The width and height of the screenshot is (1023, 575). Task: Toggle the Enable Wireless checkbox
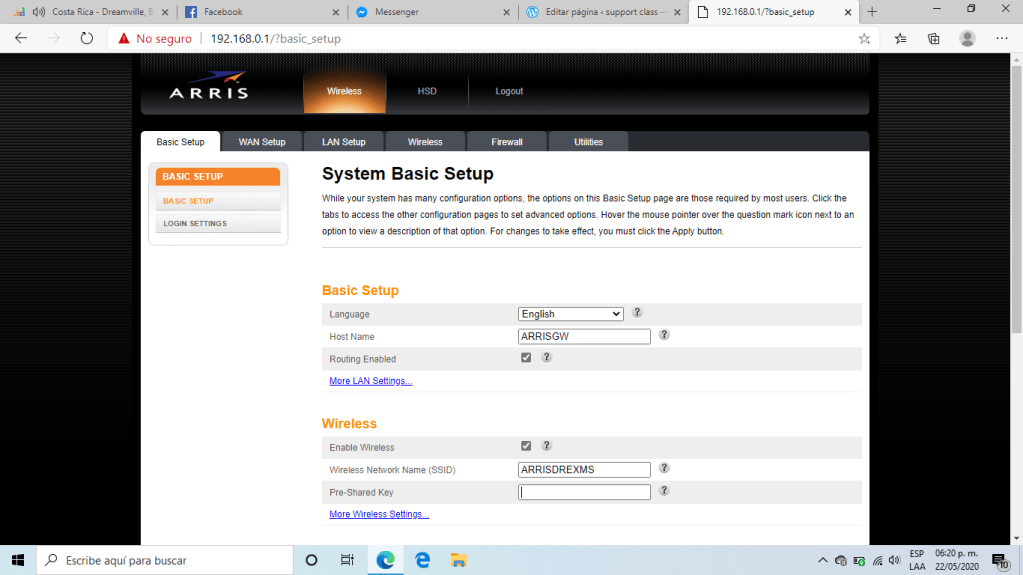click(x=526, y=446)
